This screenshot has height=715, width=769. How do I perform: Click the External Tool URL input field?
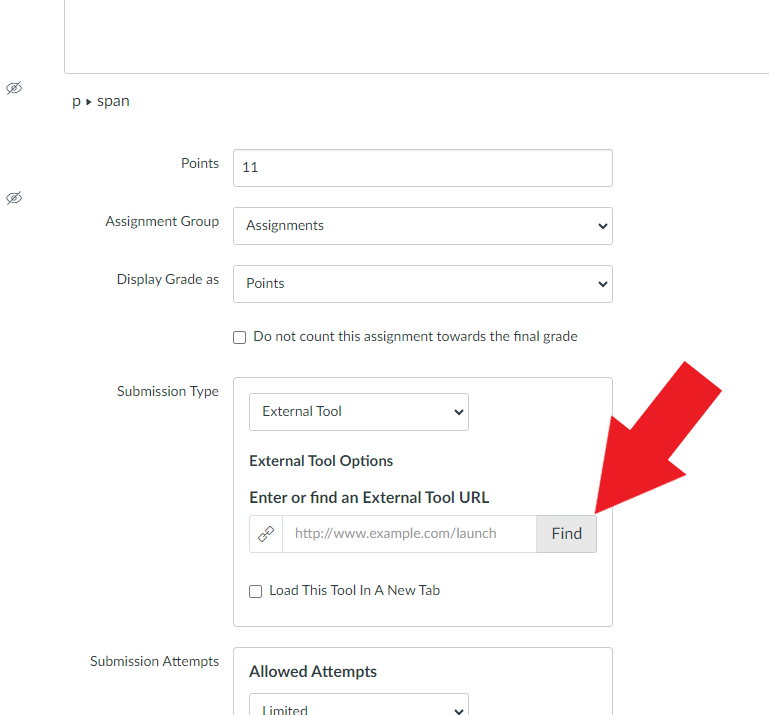(409, 534)
